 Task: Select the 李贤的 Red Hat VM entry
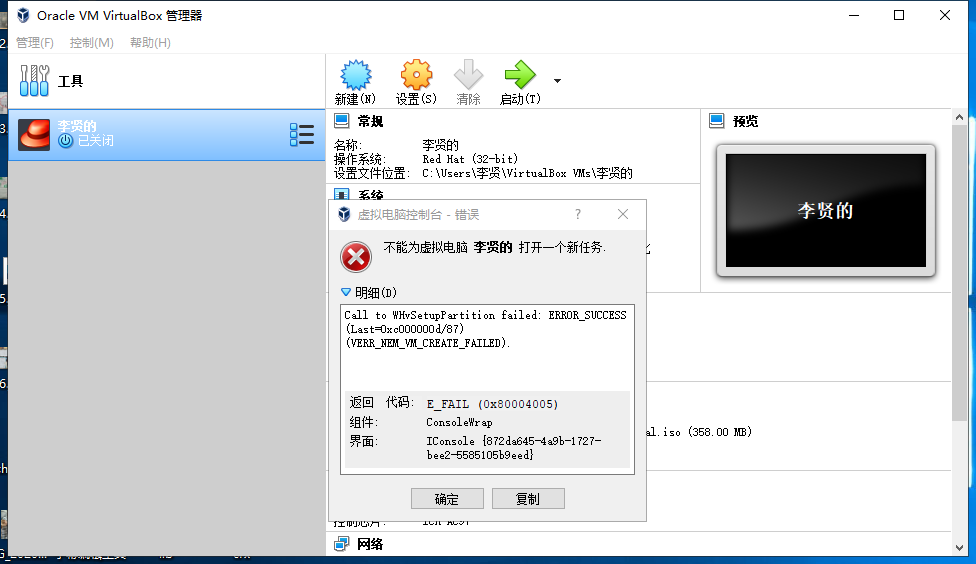coord(167,134)
